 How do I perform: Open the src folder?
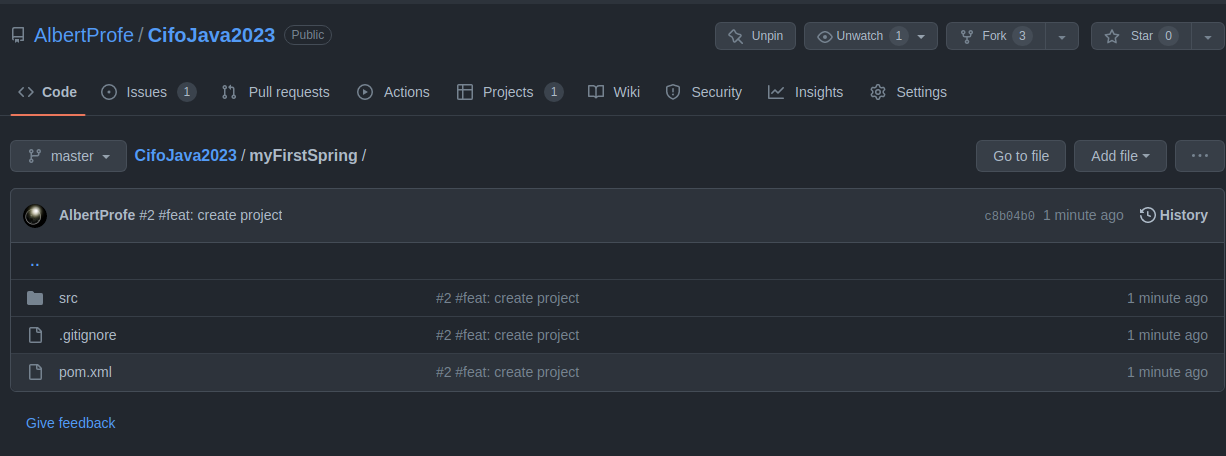(x=68, y=298)
